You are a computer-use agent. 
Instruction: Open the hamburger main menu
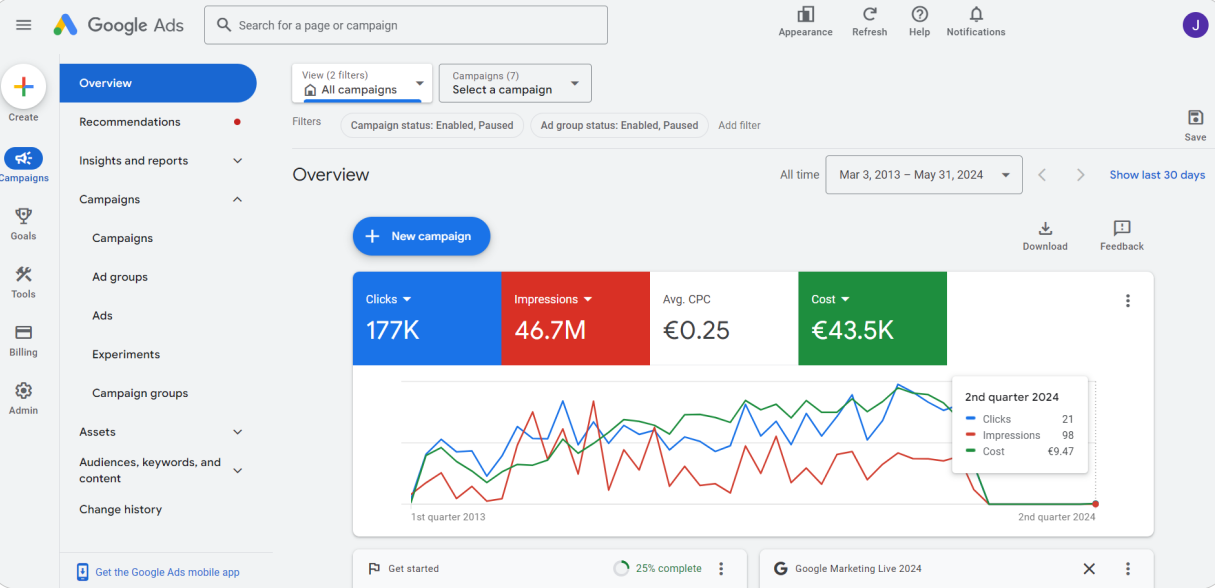coord(24,25)
